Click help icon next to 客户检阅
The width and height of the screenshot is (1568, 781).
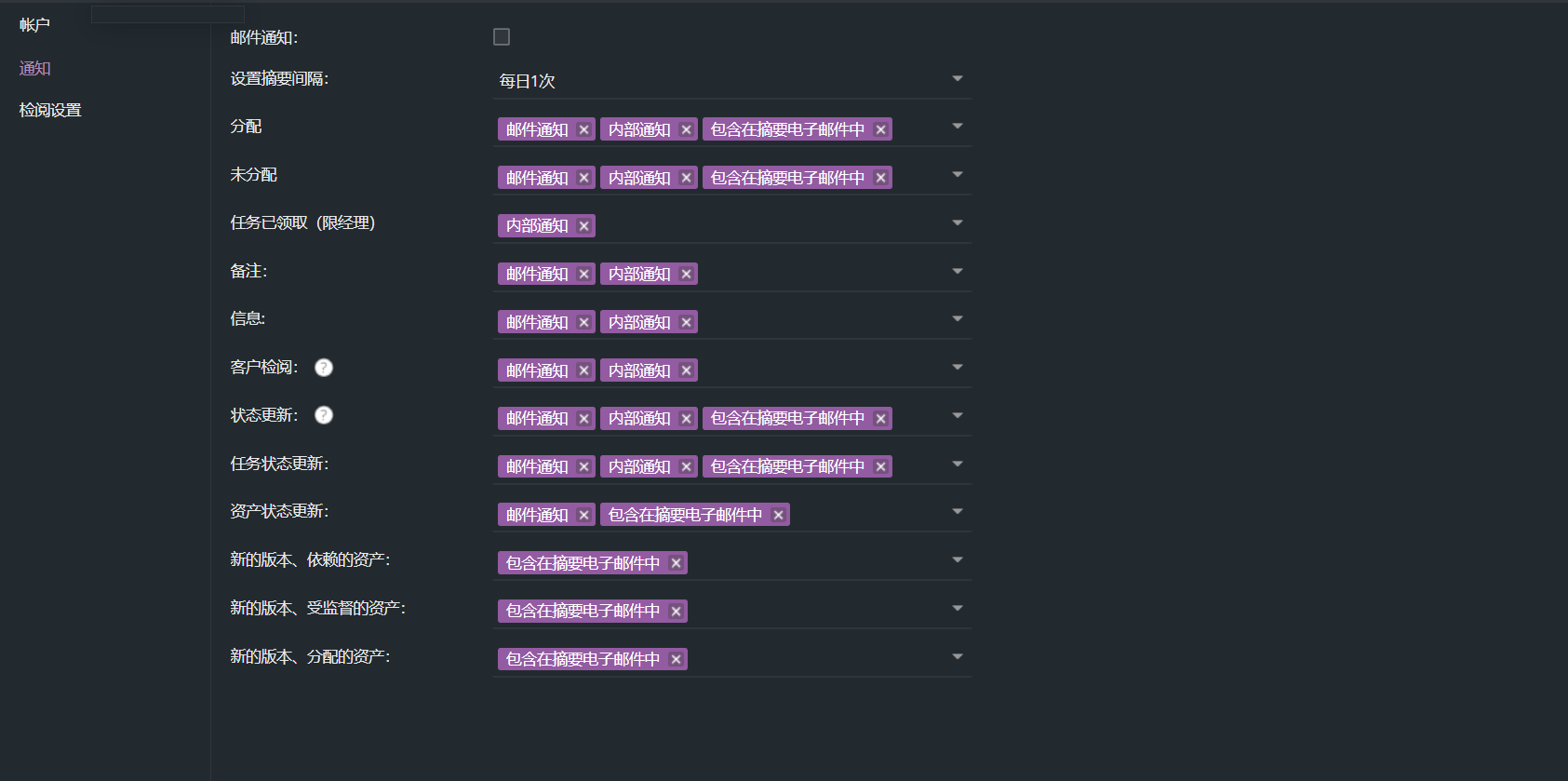[324, 368]
